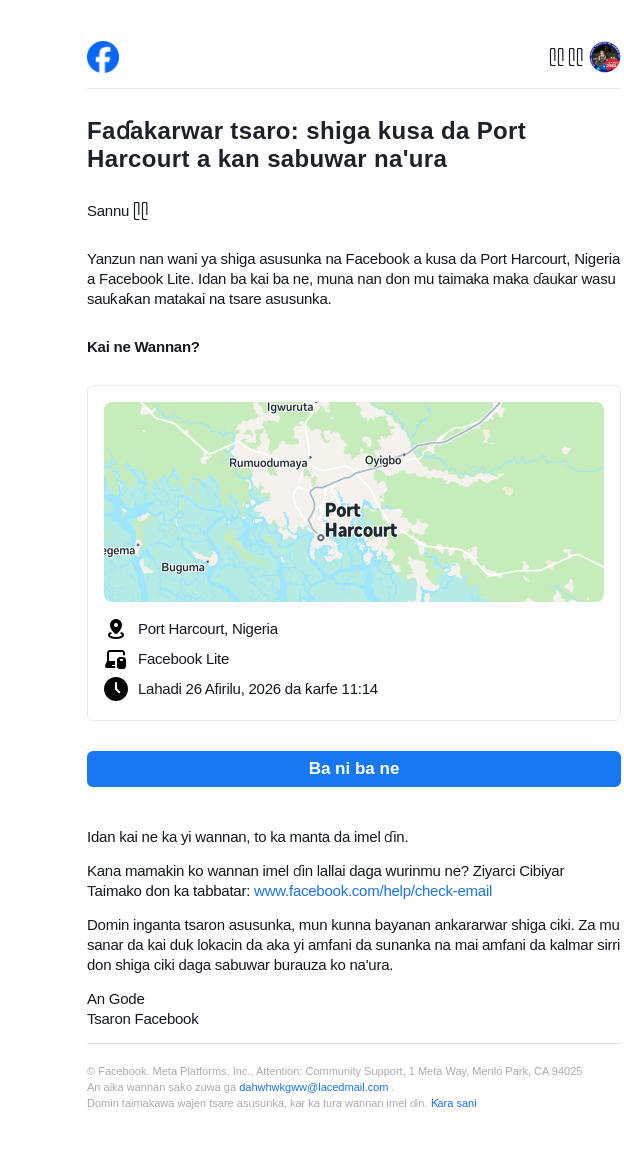Click the Buguma label on the map
The image size is (624, 1159).
(183, 567)
